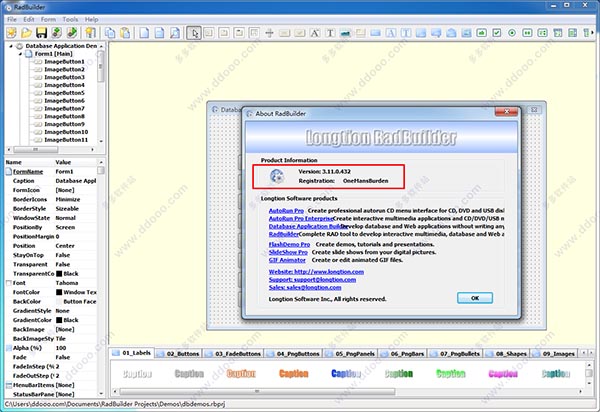Select the gray T text component icon
The image size is (600, 412).
coord(330,33)
